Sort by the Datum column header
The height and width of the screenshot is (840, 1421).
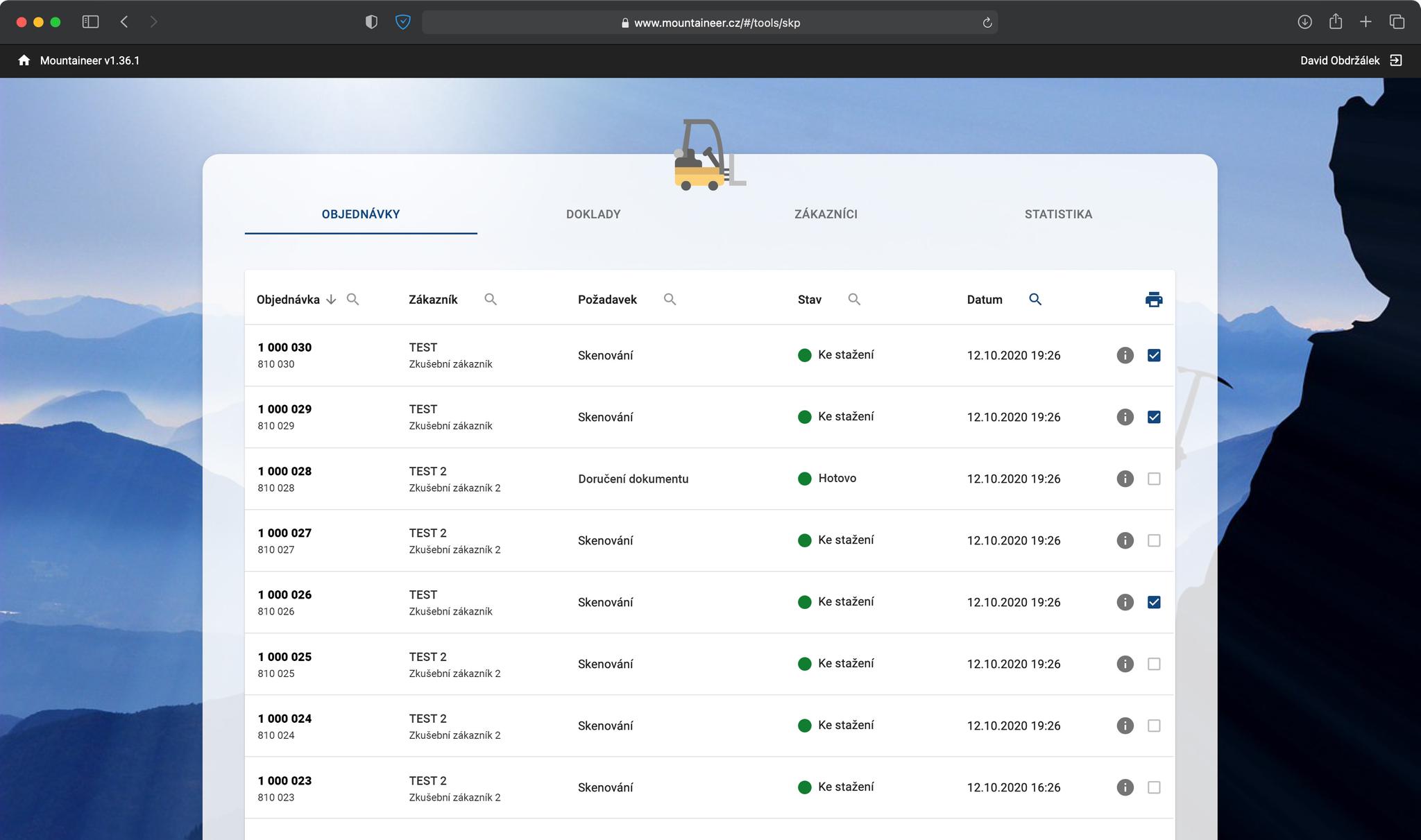[985, 300]
